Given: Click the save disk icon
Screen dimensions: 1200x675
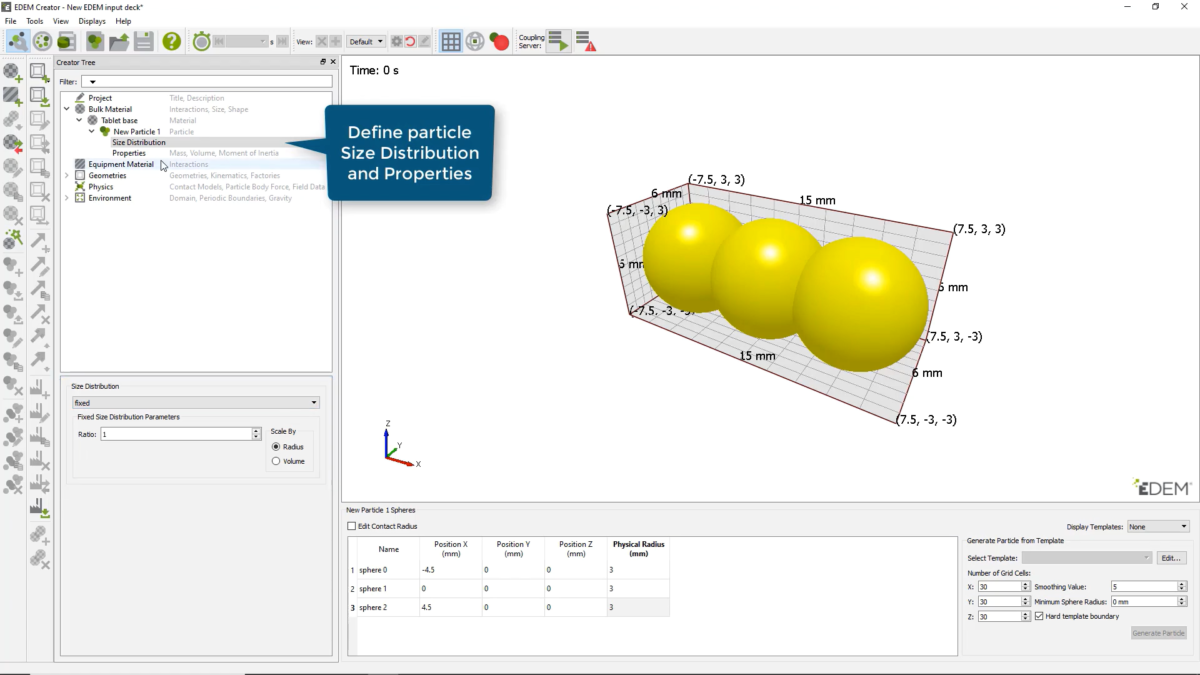Looking at the screenshot, I should (x=144, y=41).
